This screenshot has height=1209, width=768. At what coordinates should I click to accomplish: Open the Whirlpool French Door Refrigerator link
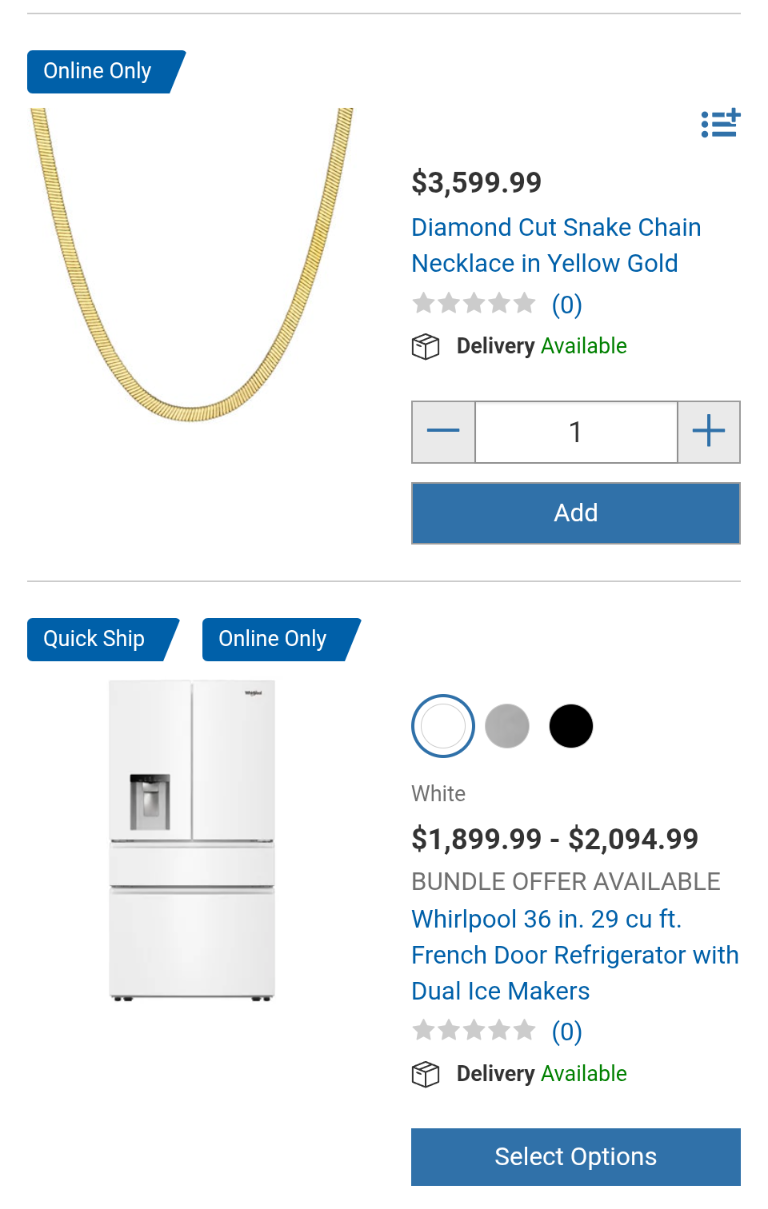tap(574, 955)
